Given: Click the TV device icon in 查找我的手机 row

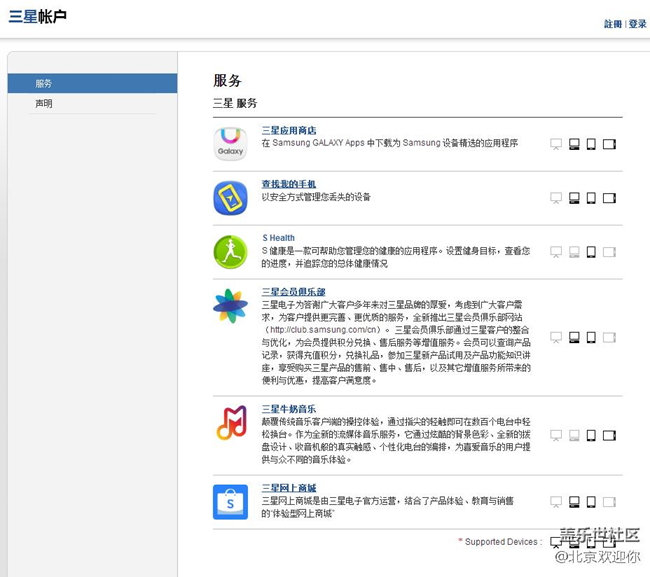Looking at the screenshot, I should (556, 198).
